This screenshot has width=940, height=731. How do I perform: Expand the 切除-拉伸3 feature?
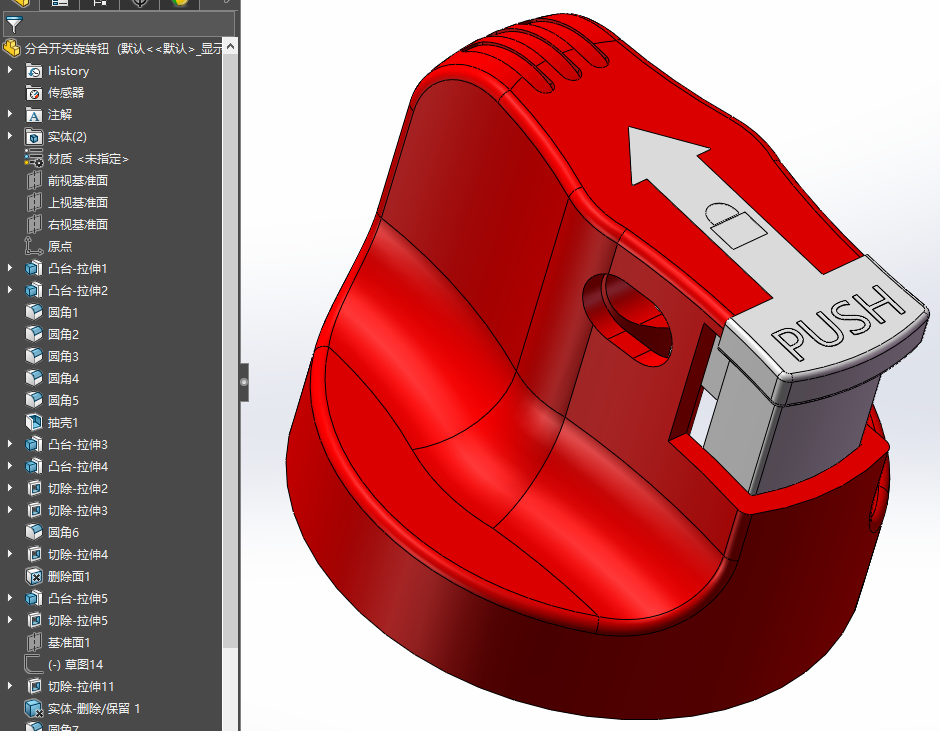click(x=10, y=510)
